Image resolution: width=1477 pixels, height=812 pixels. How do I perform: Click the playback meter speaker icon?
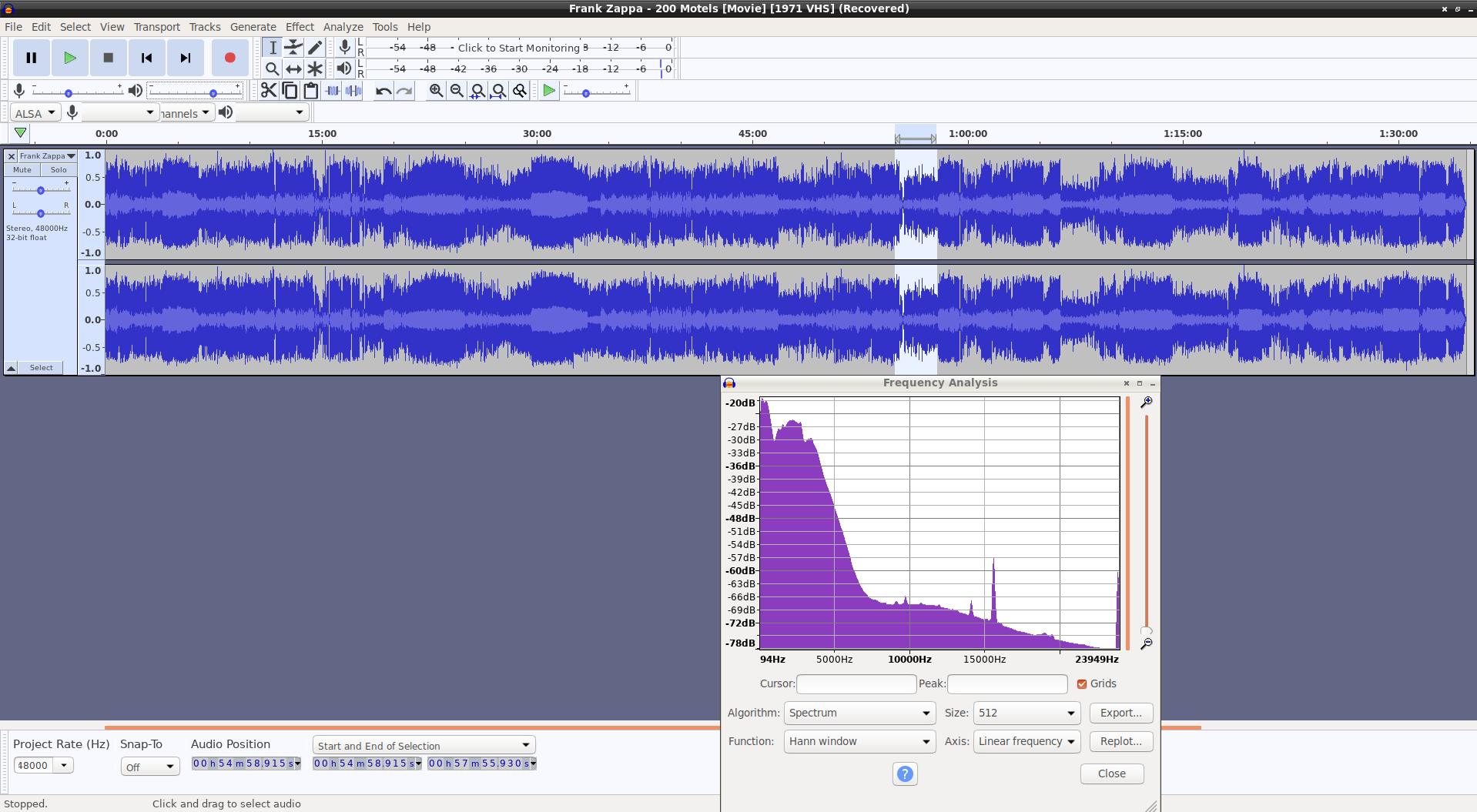coord(344,69)
